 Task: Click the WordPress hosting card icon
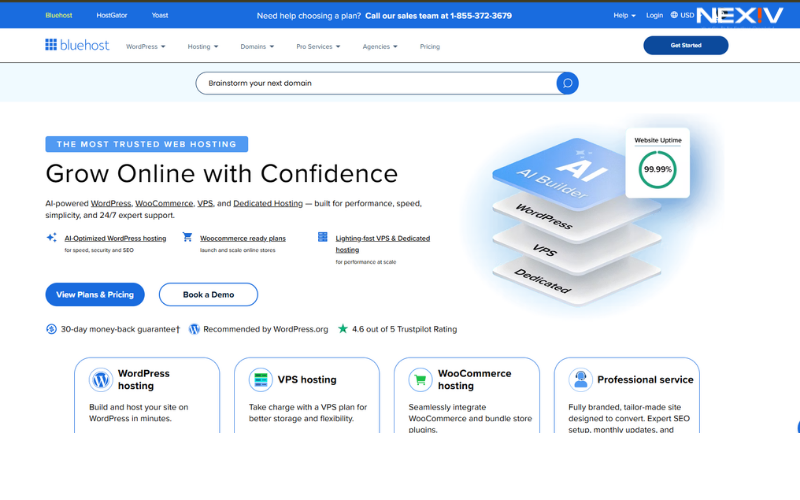pyautogui.click(x=100, y=380)
